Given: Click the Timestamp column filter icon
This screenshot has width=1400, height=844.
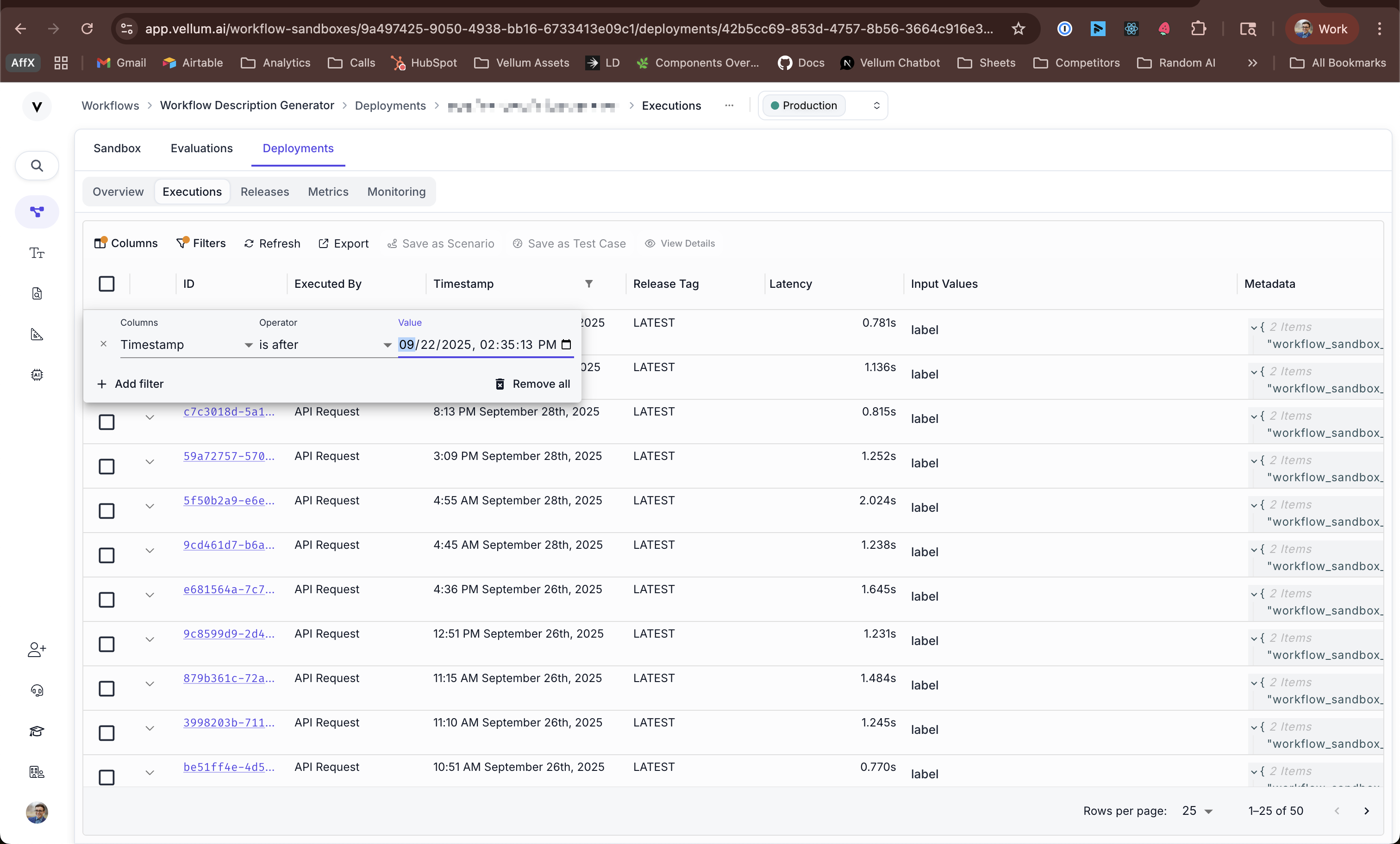Looking at the screenshot, I should point(588,284).
